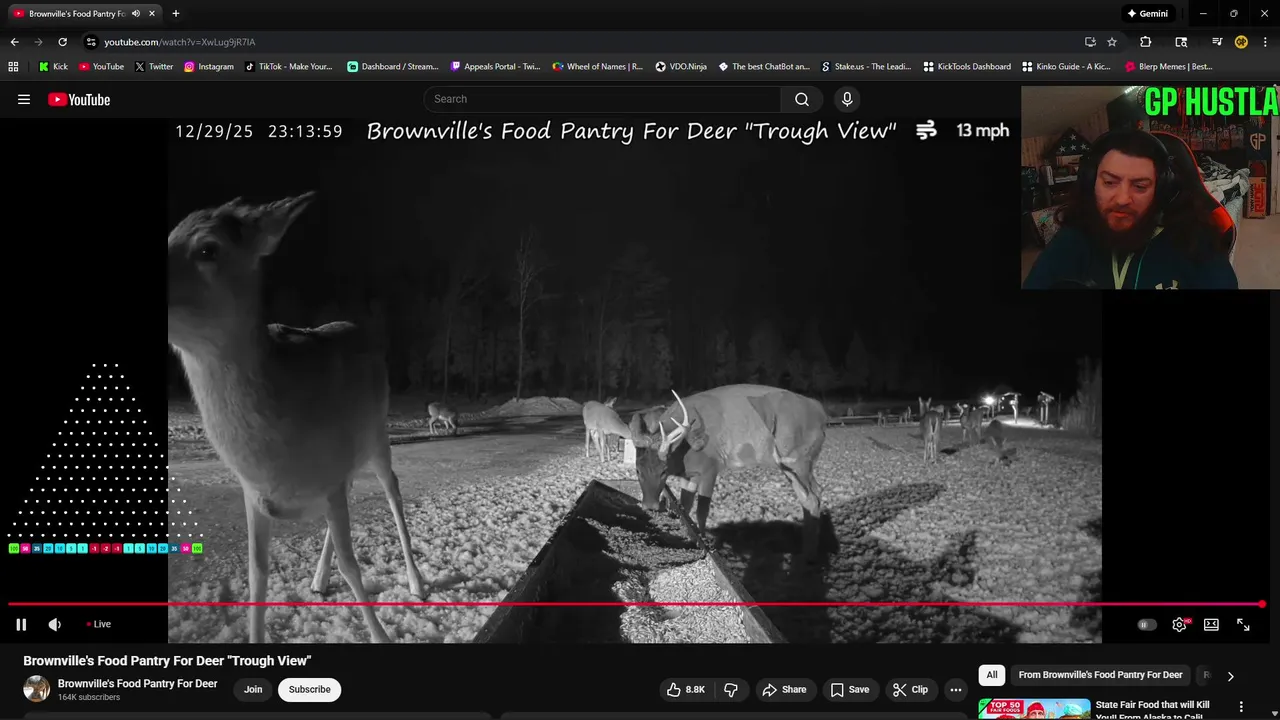
Task: Open the player settings gear
Action: pyautogui.click(x=1179, y=624)
